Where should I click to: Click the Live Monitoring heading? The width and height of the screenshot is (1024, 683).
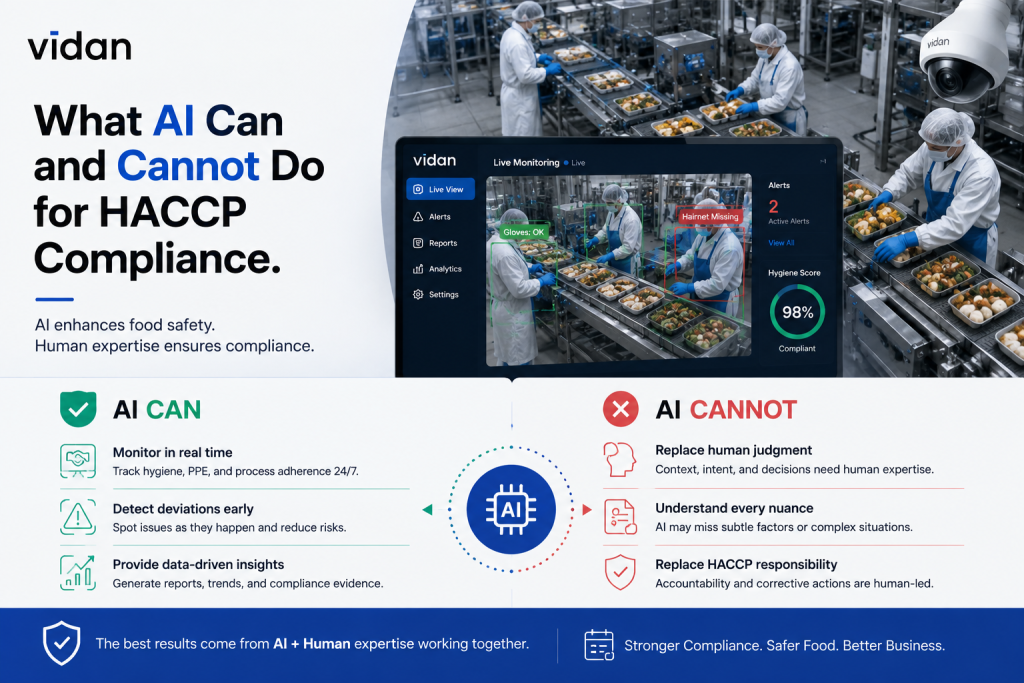(526, 163)
